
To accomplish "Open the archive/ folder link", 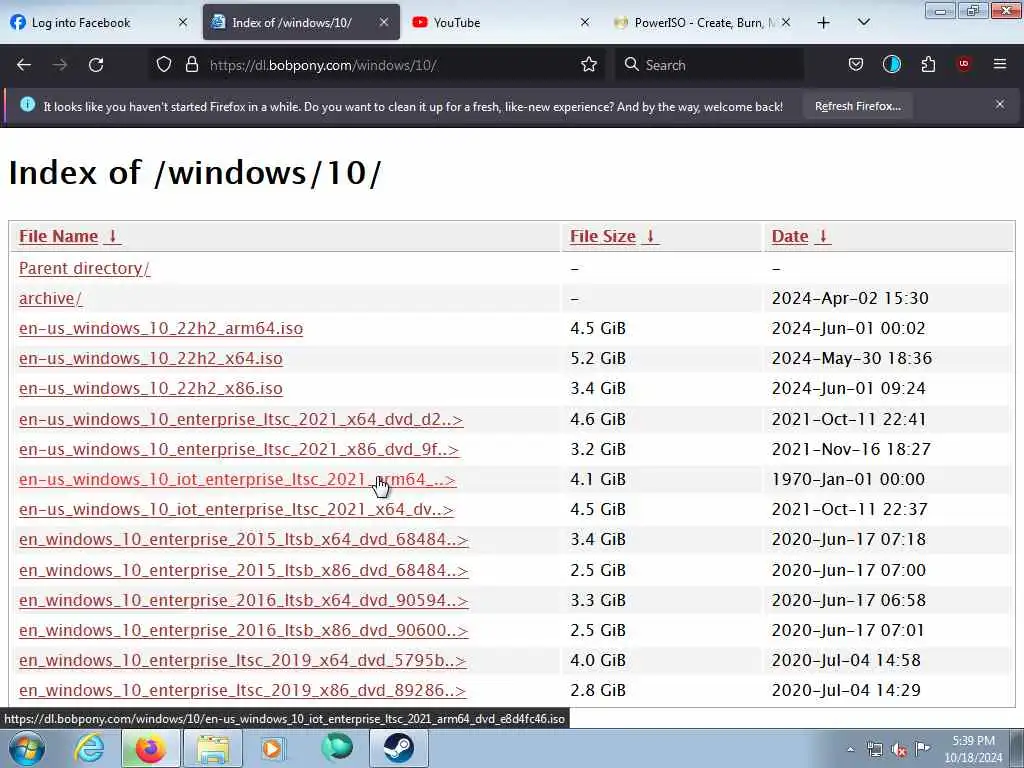I will tap(50, 298).
